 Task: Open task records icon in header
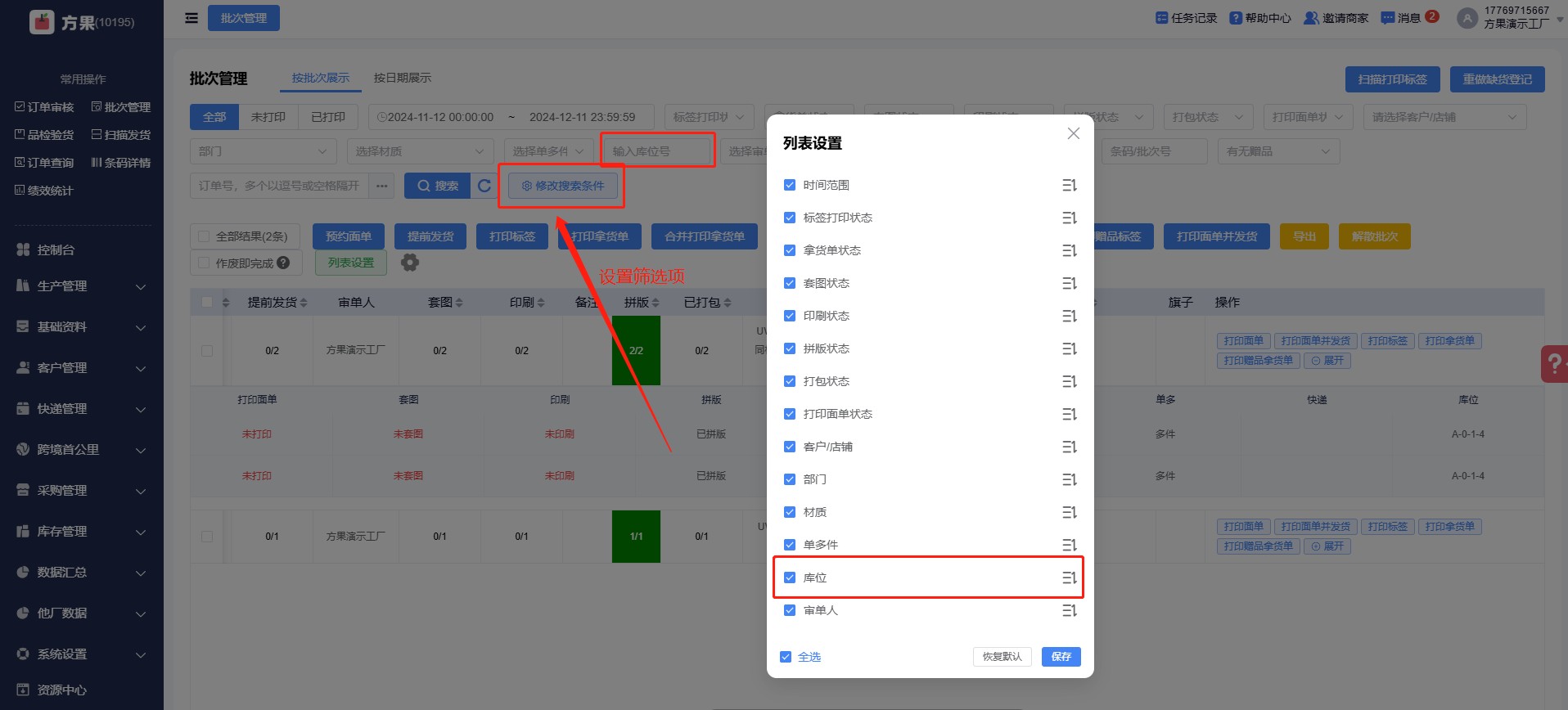(1161, 18)
